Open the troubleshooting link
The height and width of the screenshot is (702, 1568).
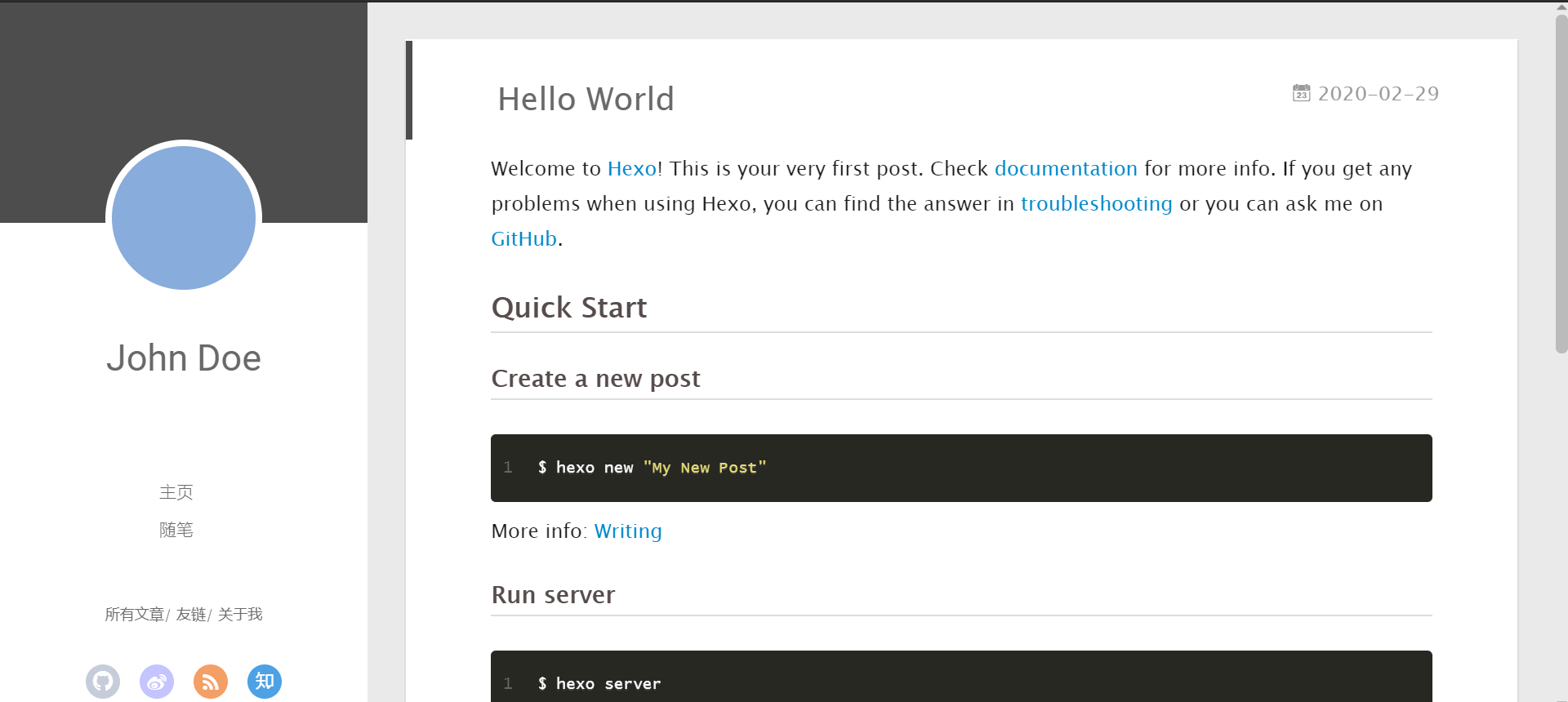click(1096, 204)
